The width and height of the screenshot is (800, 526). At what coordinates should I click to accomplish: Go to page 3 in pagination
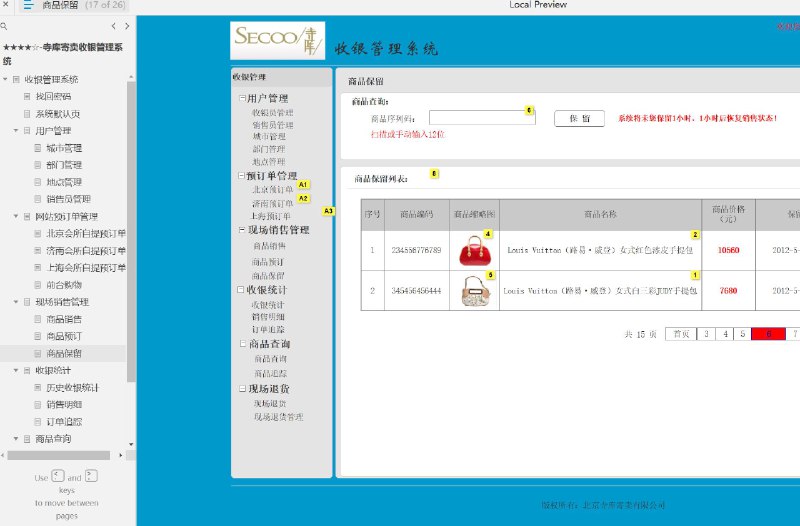(x=706, y=334)
